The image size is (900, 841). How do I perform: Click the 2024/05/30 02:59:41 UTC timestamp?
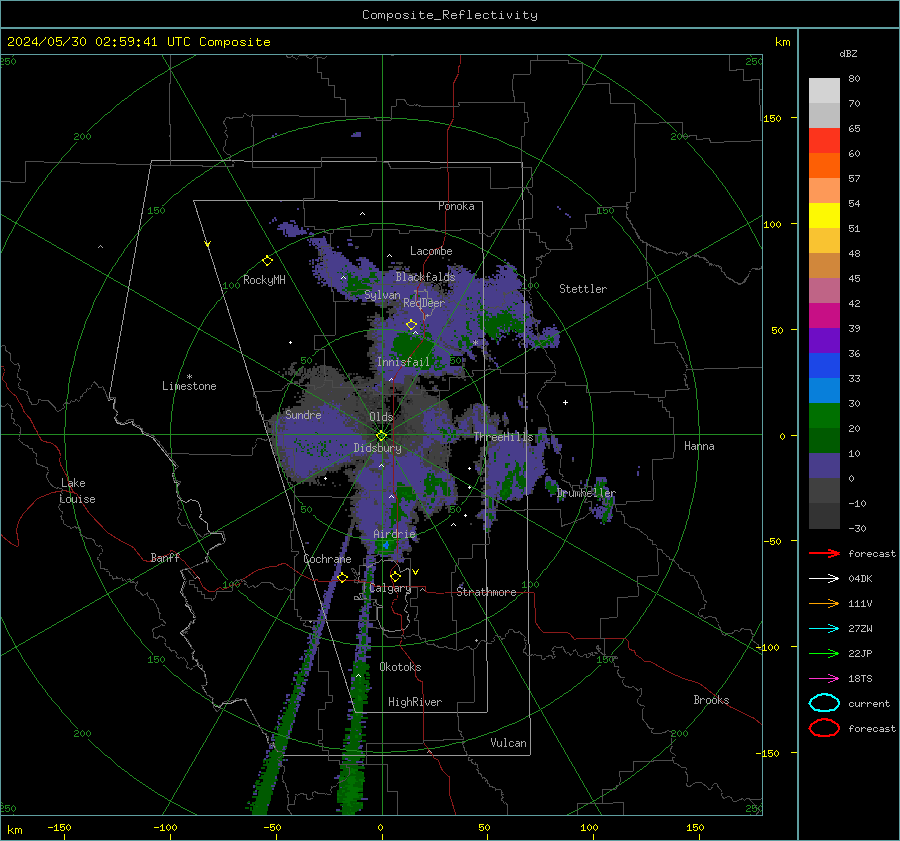click(x=138, y=42)
